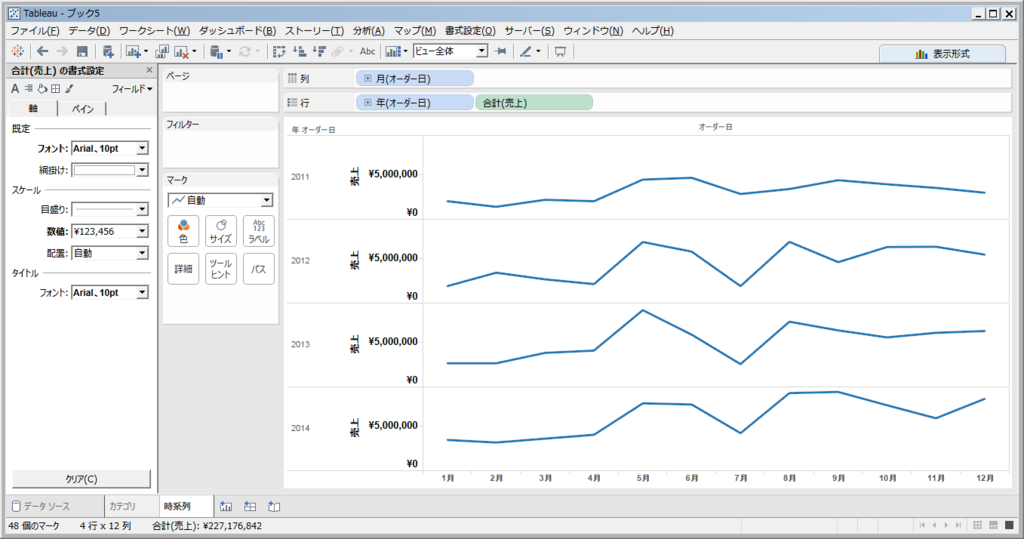Open the 既定 フォント Arial dropdown

point(110,148)
